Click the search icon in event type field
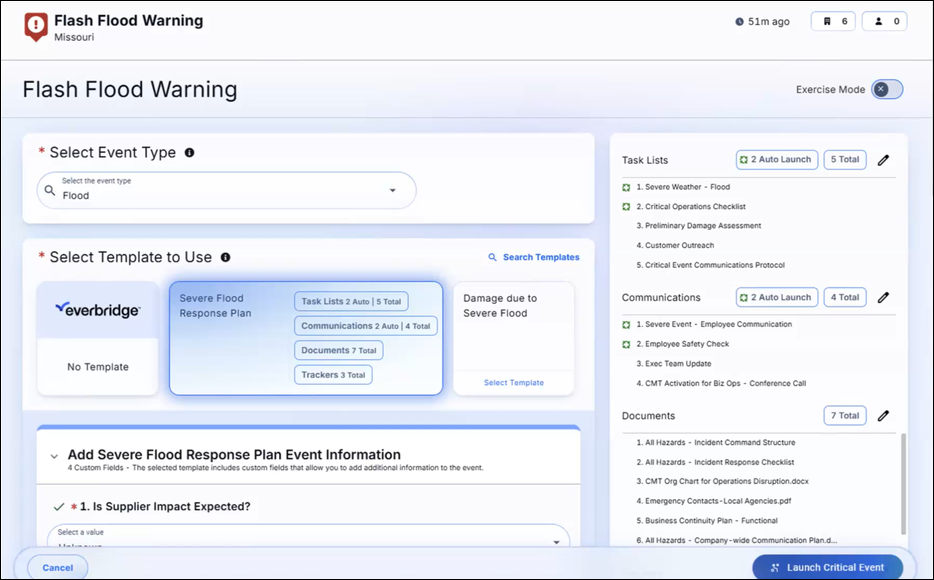This screenshot has height=580, width=934. click(50, 191)
